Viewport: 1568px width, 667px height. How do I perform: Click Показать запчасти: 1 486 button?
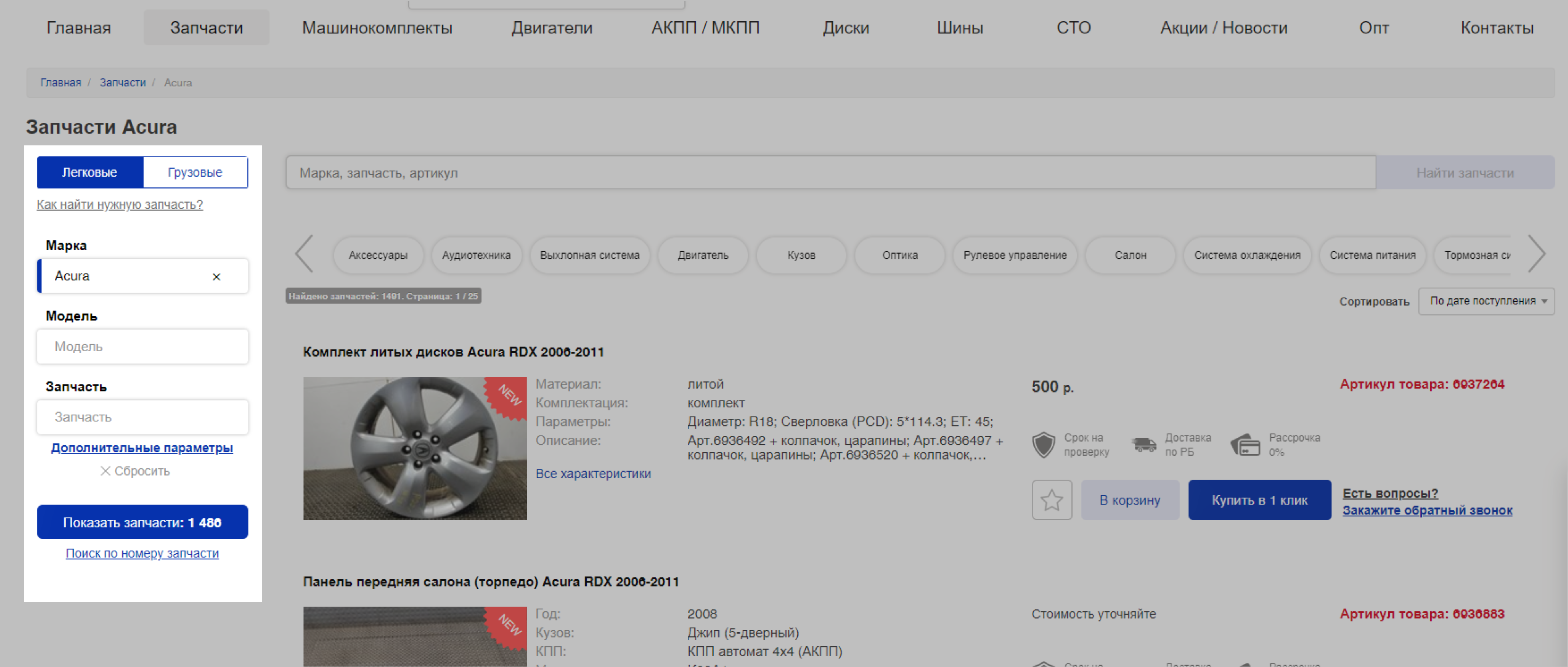click(142, 522)
